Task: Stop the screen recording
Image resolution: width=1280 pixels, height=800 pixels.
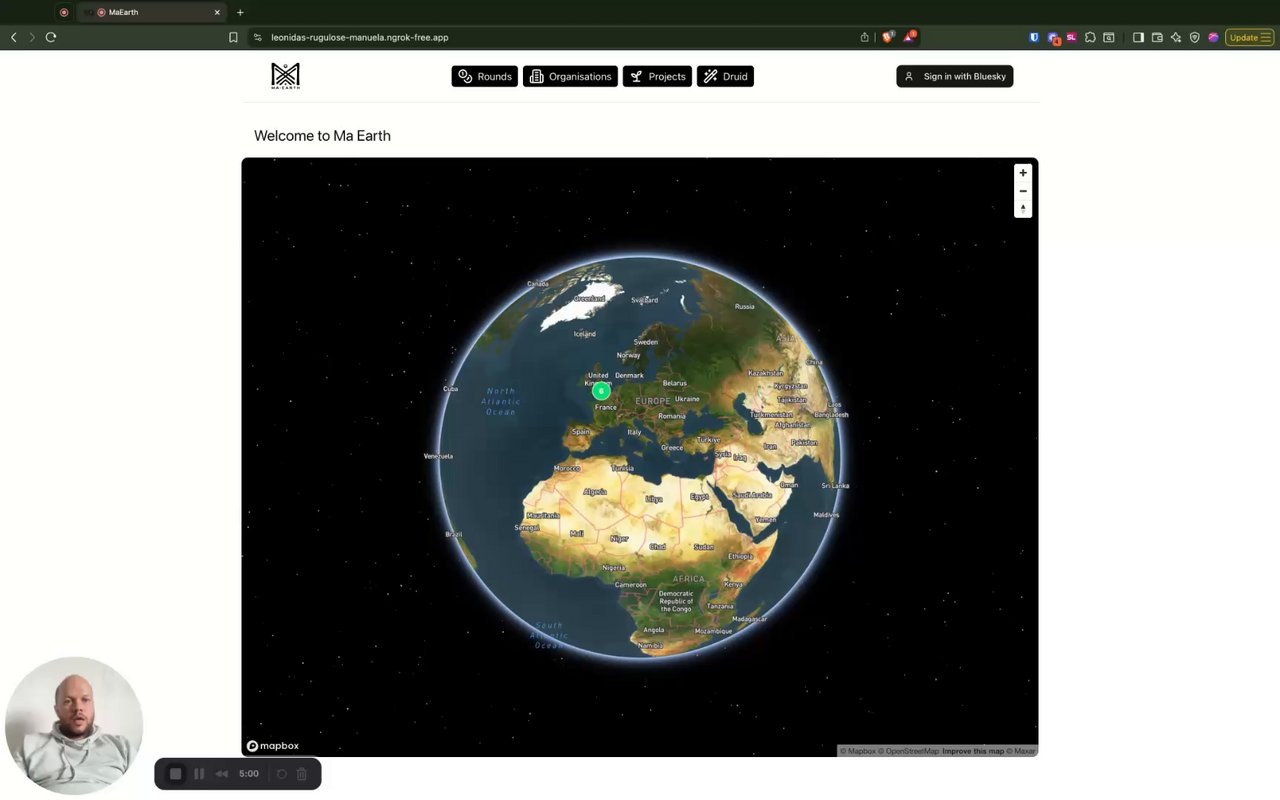Action: (176, 774)
